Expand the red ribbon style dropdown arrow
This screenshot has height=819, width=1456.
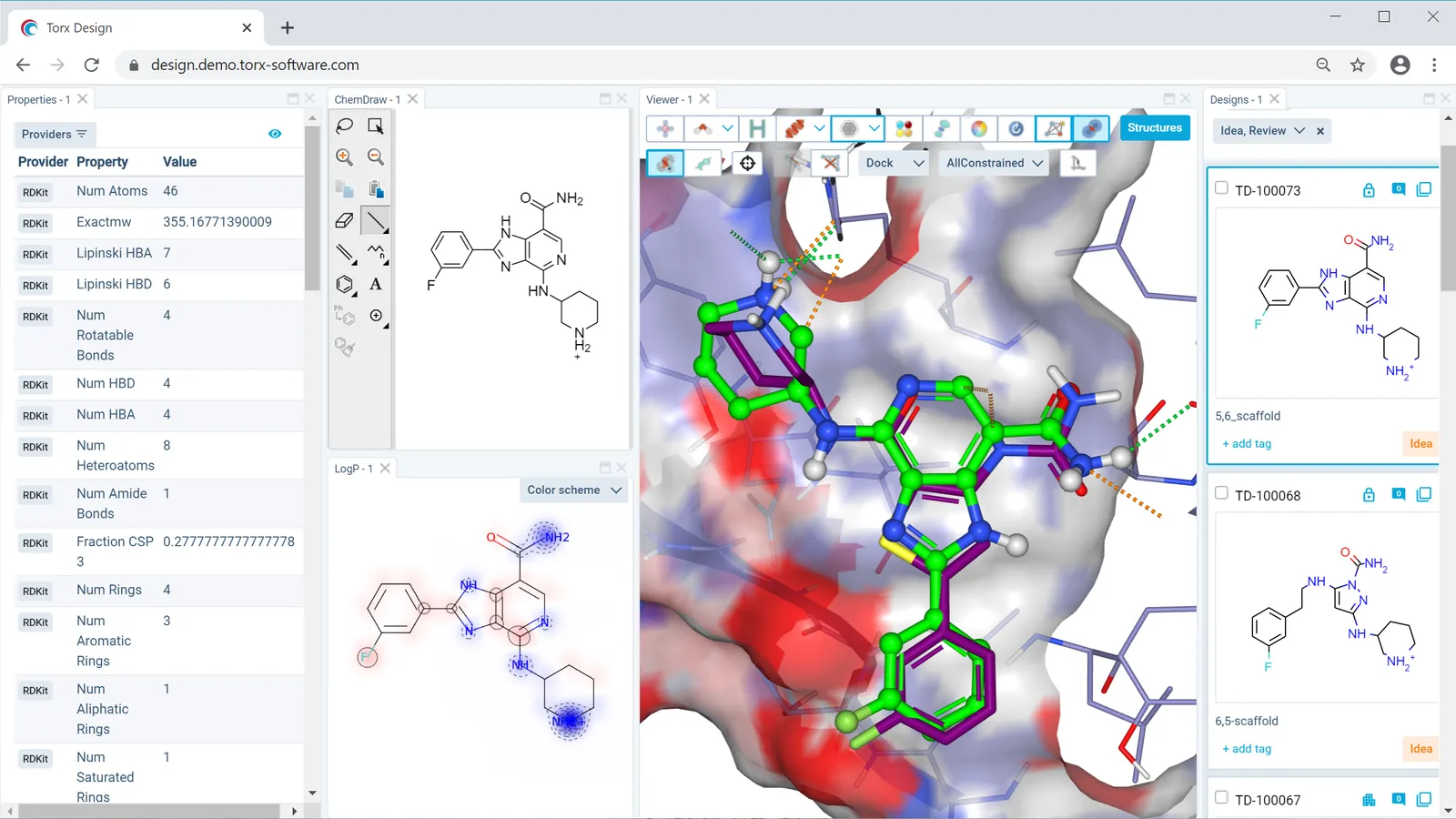(819, 128)
